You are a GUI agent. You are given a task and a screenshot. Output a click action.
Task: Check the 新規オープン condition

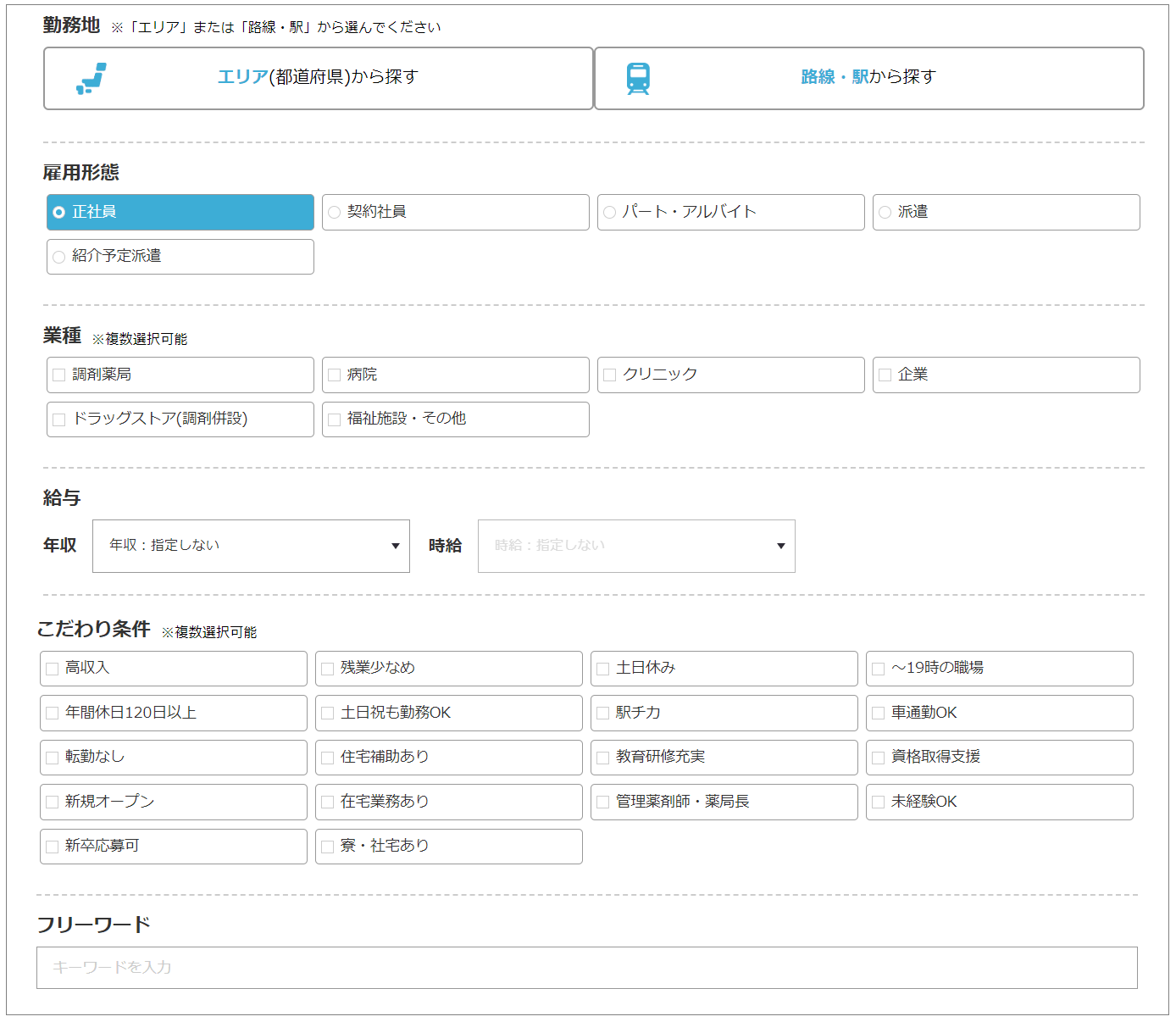[x=174, y=802]
